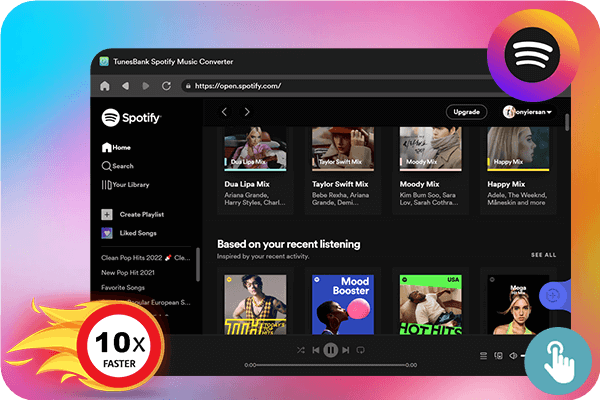Open the Dua Lipa Mix cover

pyautogui.click(x=255, y=149)
